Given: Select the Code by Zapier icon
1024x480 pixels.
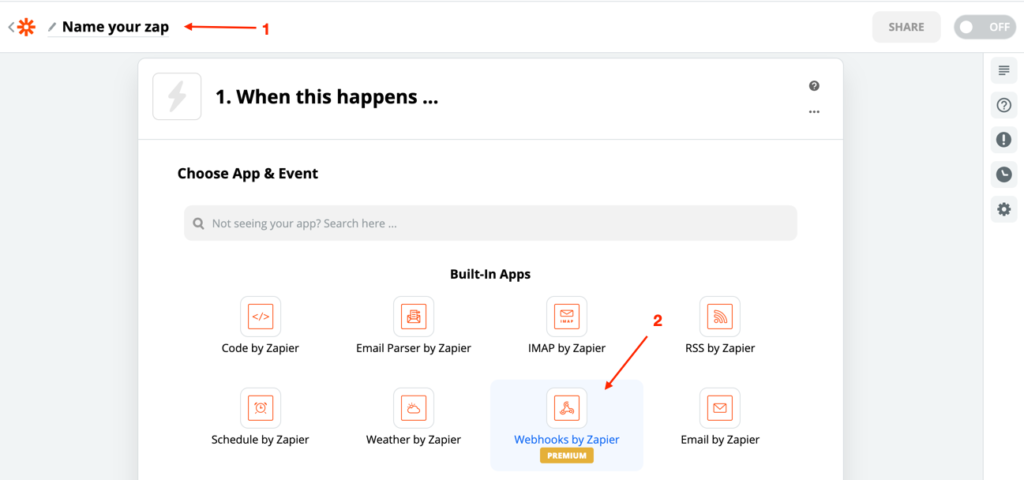Looking at the screenshot, I should (261, 317).
